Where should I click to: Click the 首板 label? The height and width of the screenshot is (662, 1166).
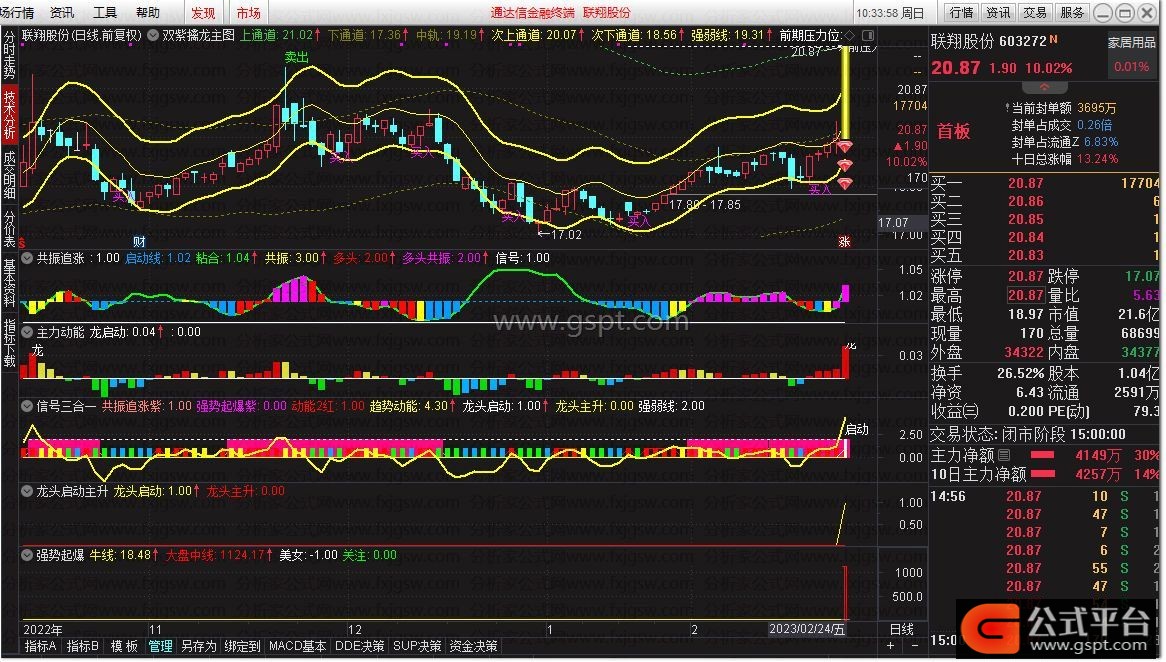click(x=953, y=132)
